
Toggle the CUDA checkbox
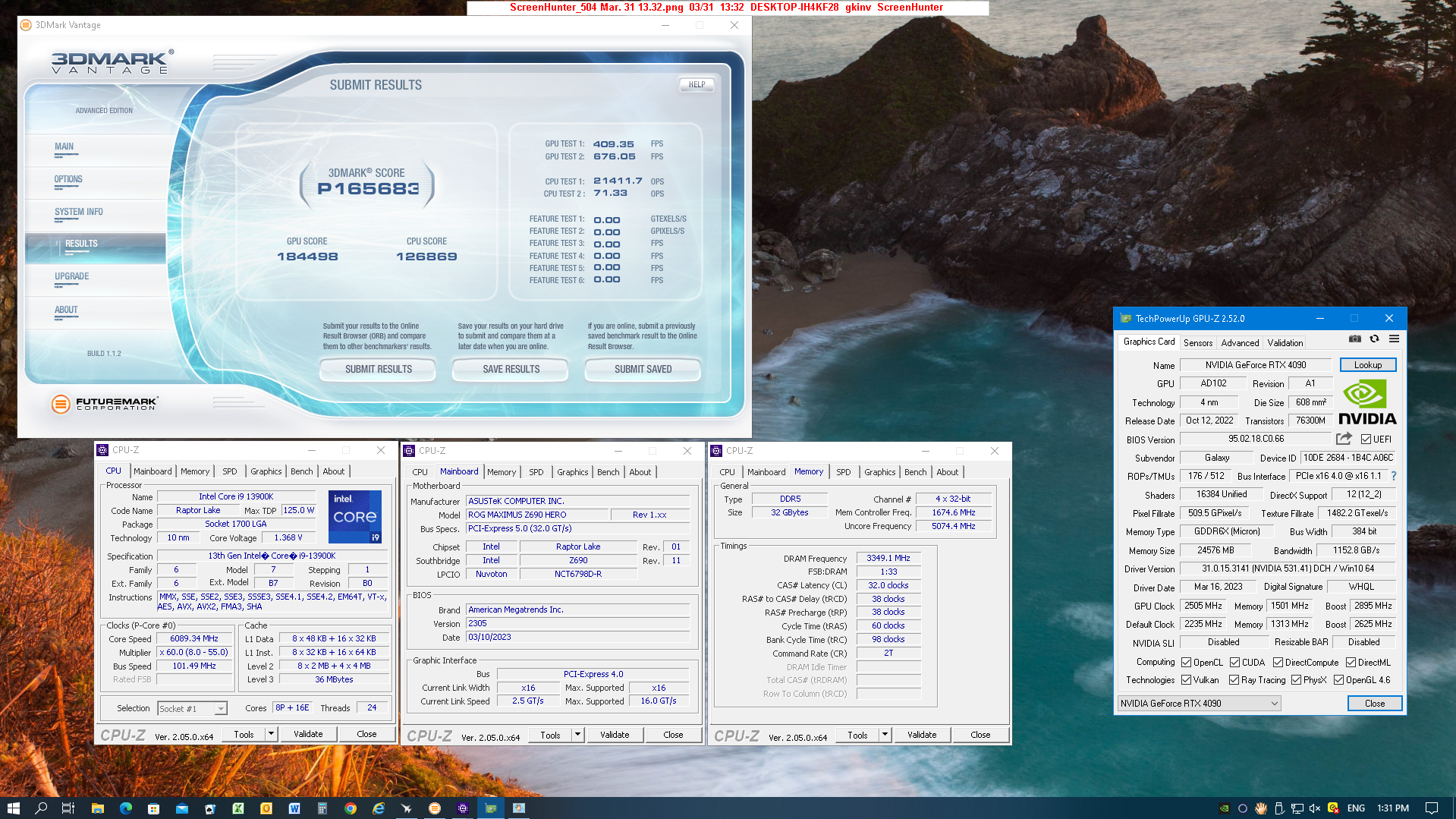point(1234,663)
